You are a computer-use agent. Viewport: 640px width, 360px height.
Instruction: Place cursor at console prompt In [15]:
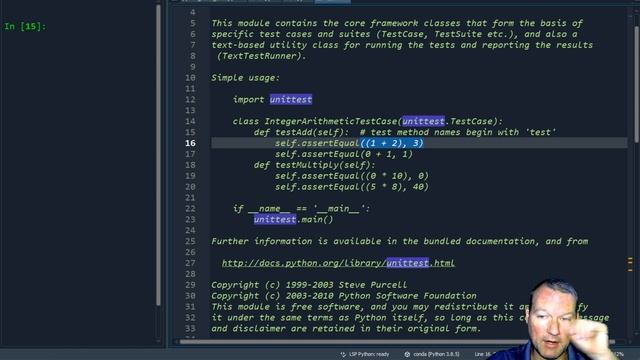click(25, 27)
